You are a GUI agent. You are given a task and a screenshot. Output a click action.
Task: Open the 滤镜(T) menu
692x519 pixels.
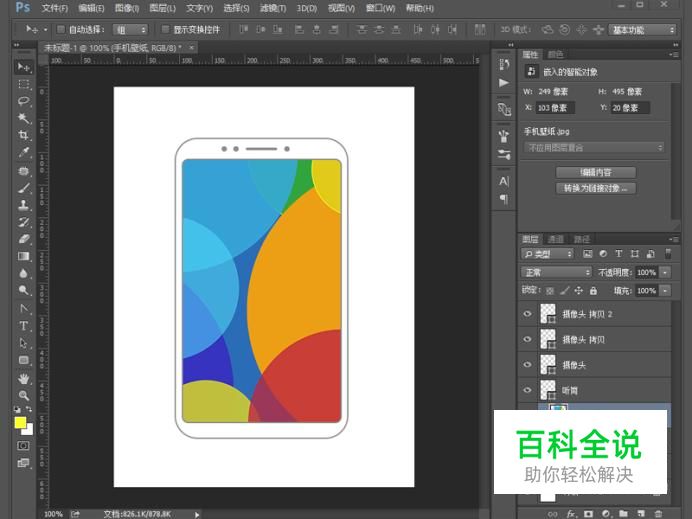(272, 8)
